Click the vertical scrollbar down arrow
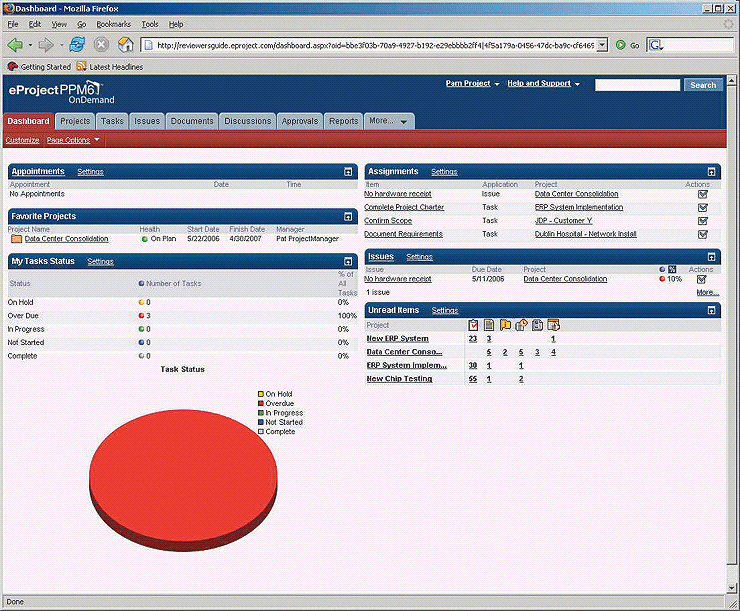The height and width of the screenshot is (611, 740). (x=732, y=588)
